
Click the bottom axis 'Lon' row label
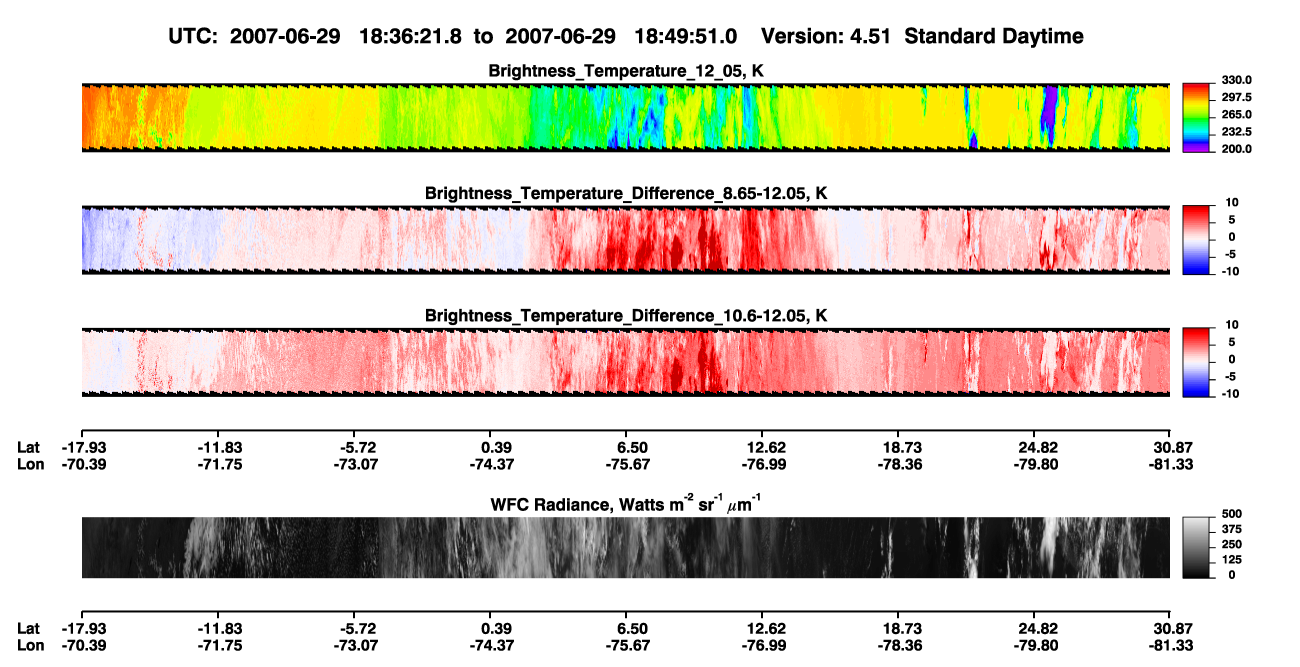[x=30, y=645]
